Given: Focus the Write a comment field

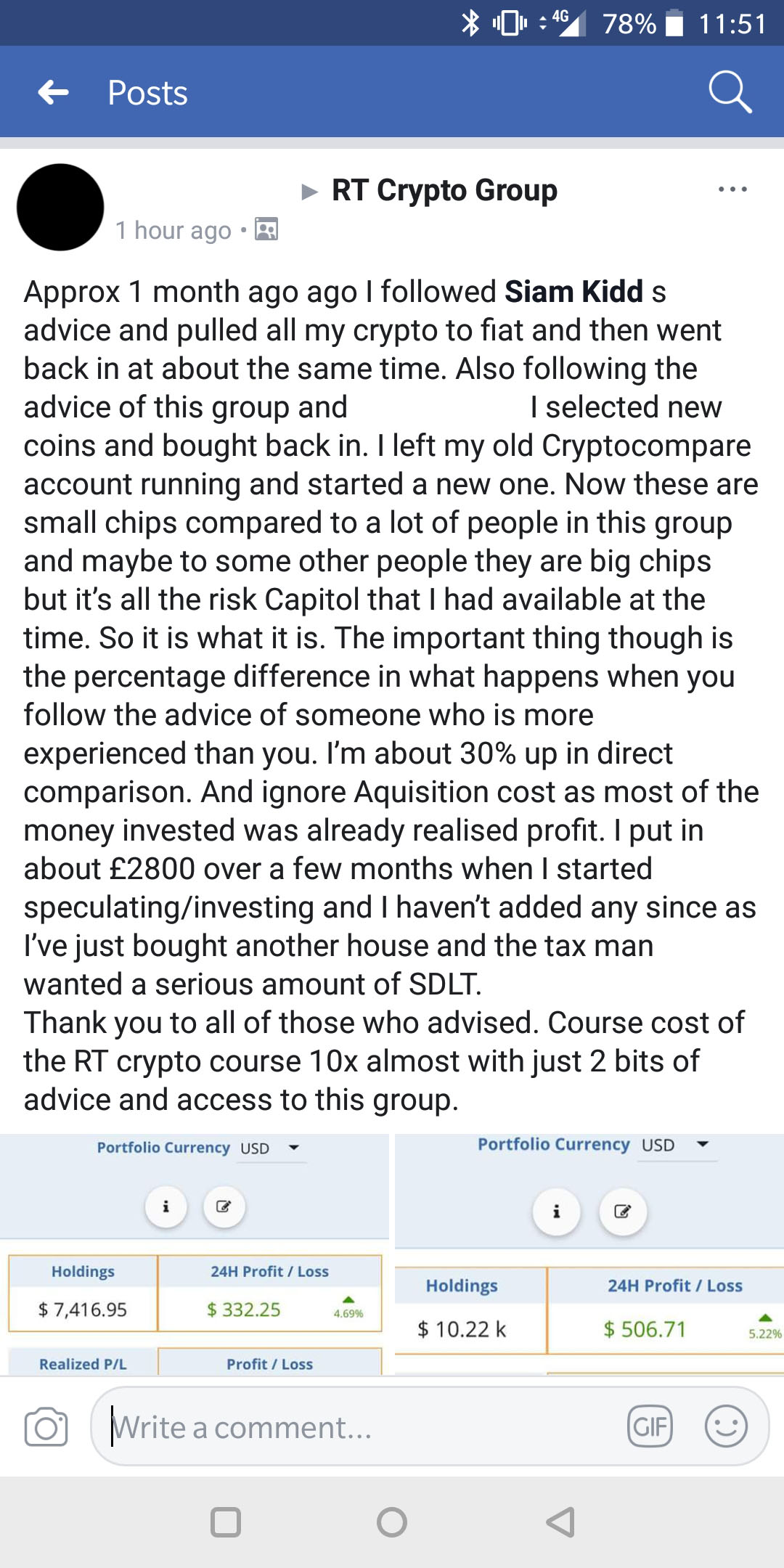Looking at the screenshot, I should point(363,1427).
